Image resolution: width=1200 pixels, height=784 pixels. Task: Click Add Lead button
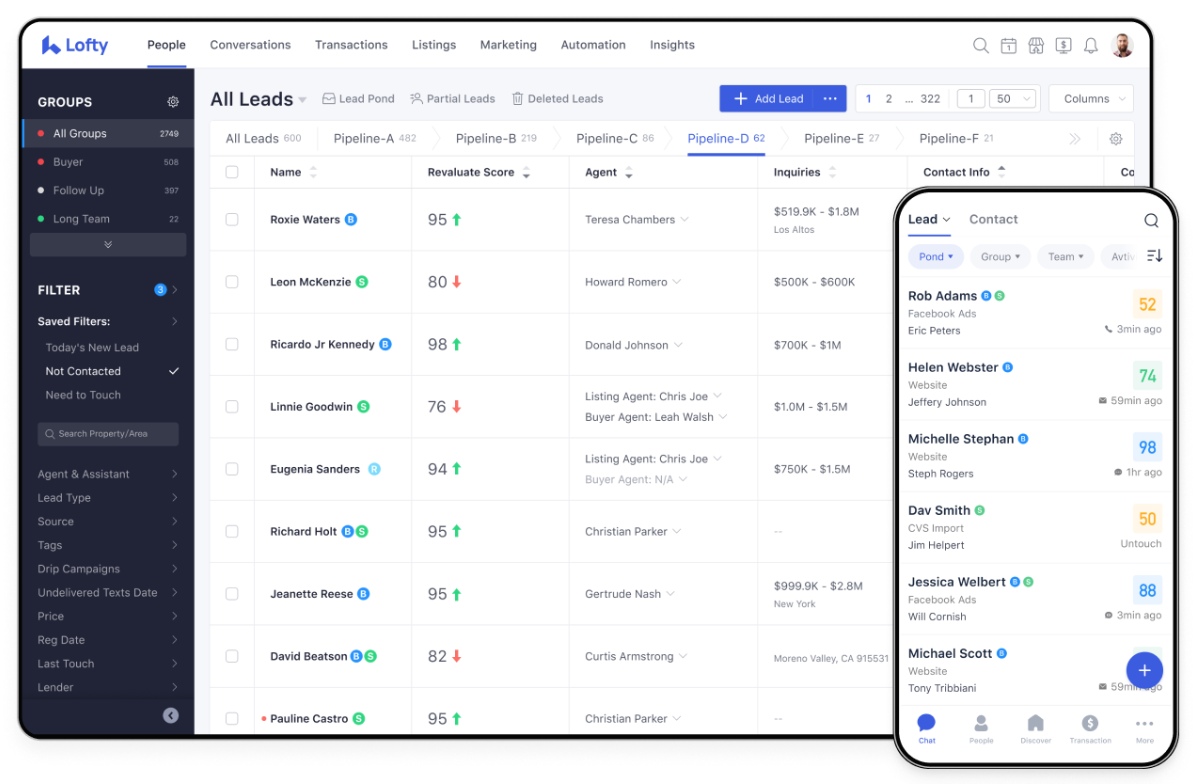tap(768, 98)
